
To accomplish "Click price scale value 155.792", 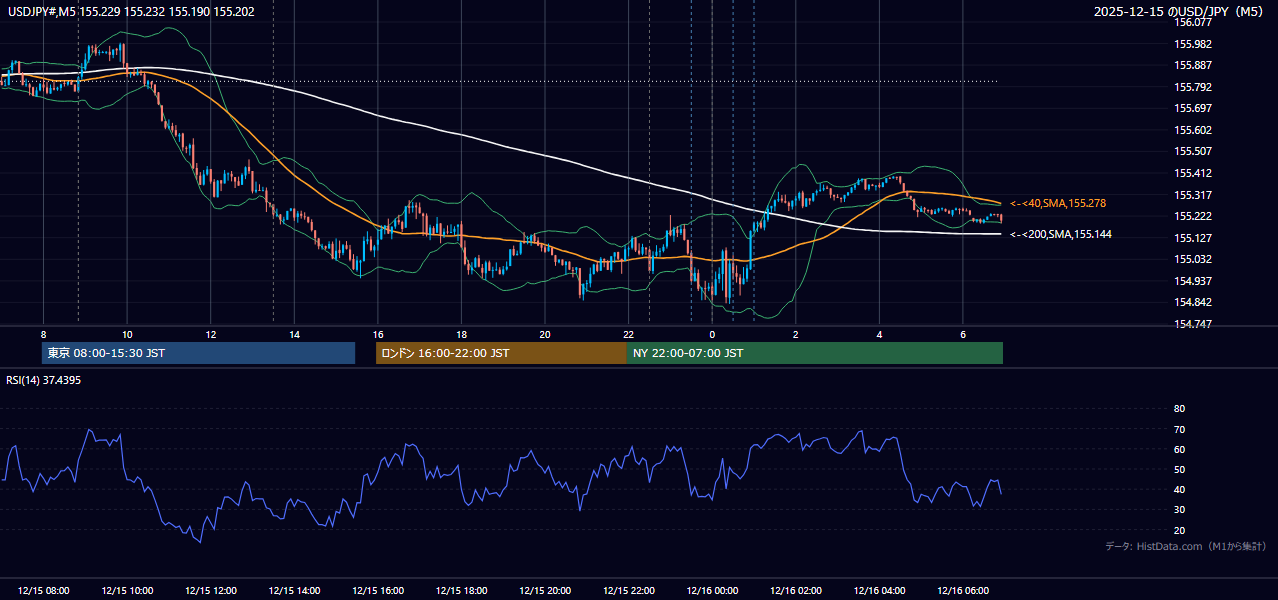I will 1192,87.
